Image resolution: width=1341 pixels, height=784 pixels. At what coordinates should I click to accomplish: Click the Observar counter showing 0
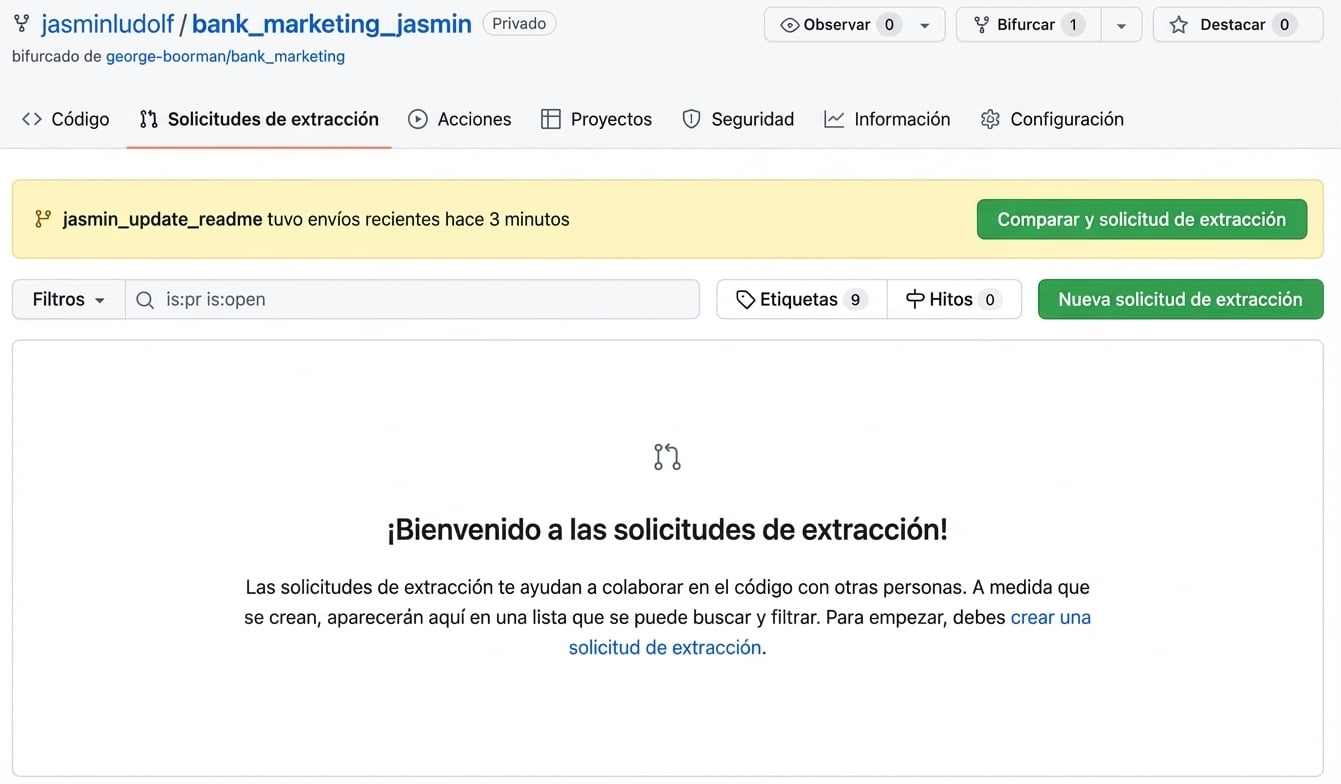(889, 25)
